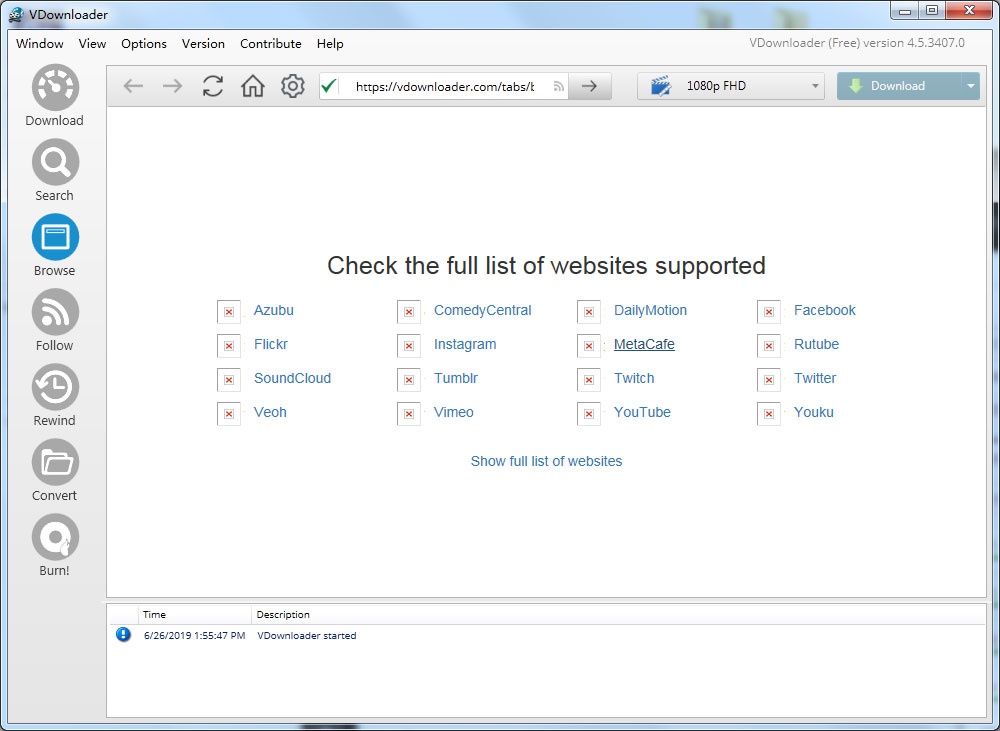Screen dimensions: 1000x731
Task: Open the Options menu
Action: pos(144,43)
